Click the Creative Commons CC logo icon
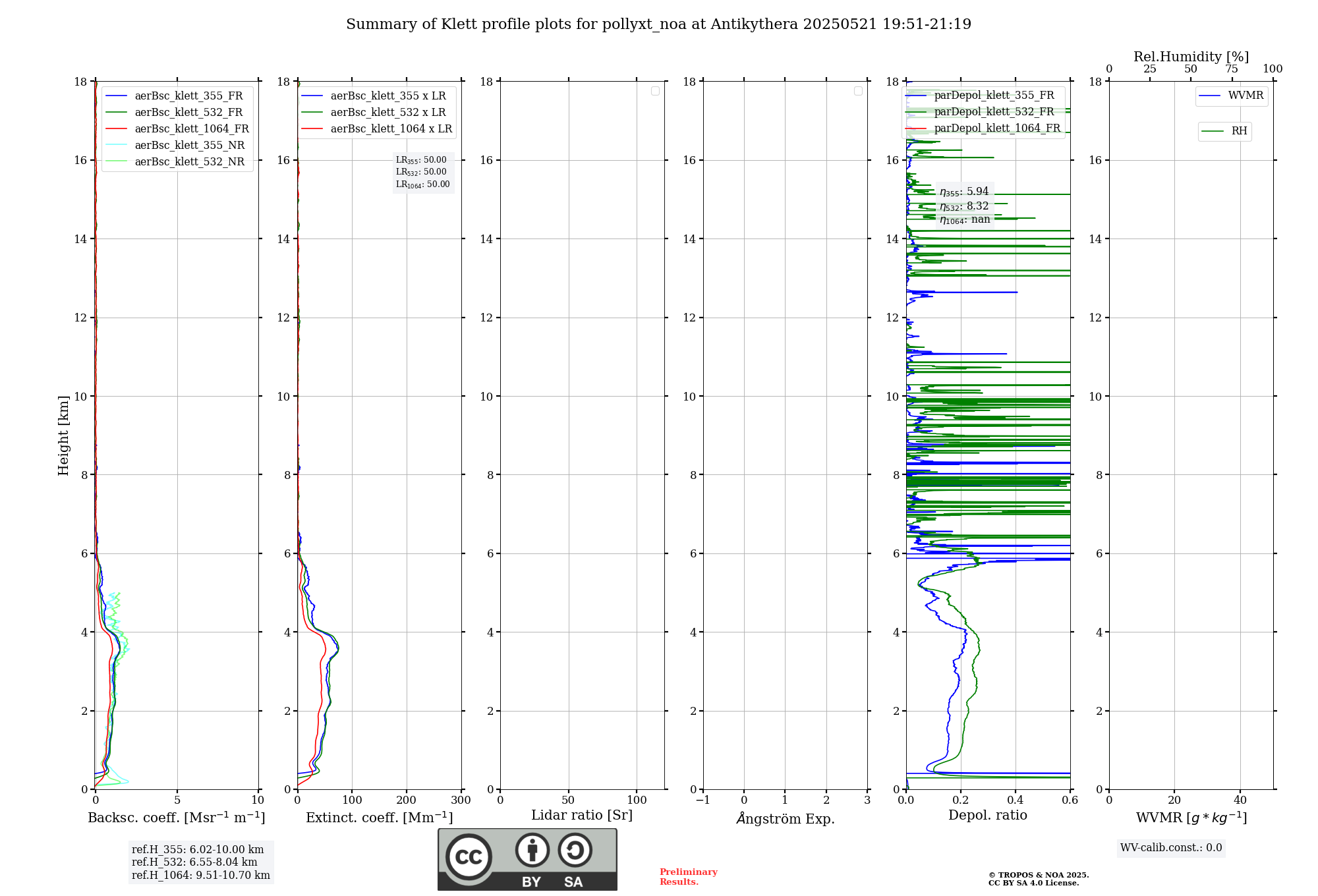Viewport: 1318px width, 896px height. click(469, 857)
